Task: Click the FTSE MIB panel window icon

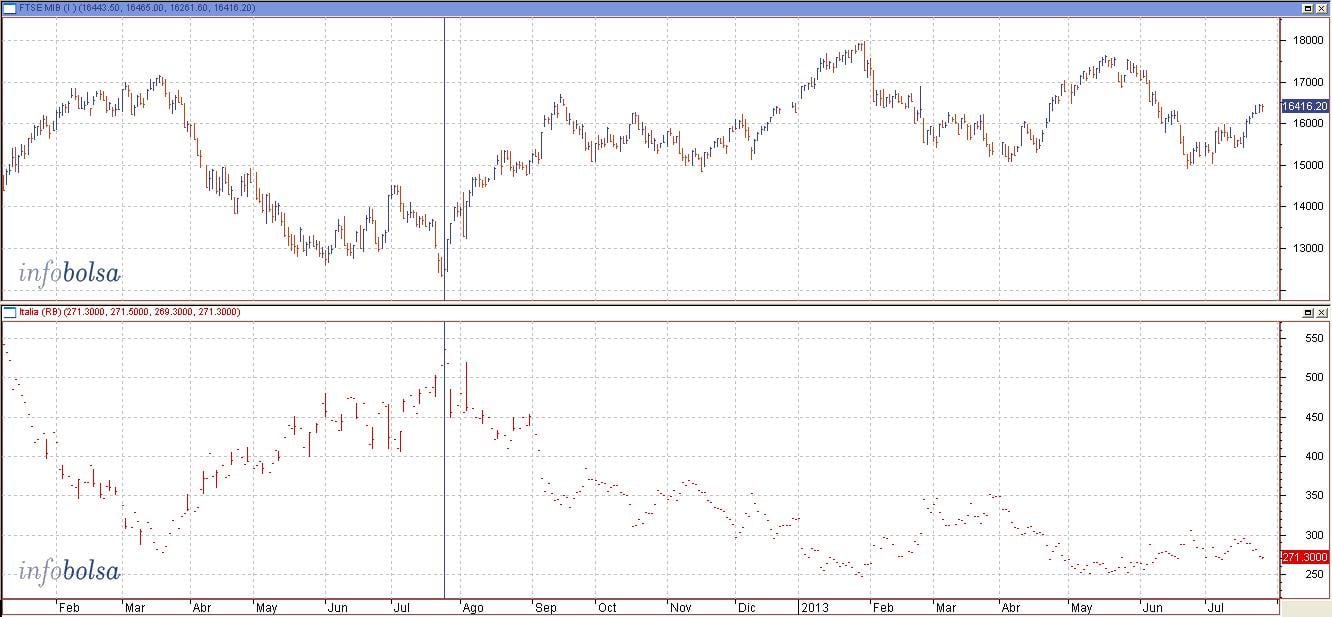Action: (x=9, y=8)
